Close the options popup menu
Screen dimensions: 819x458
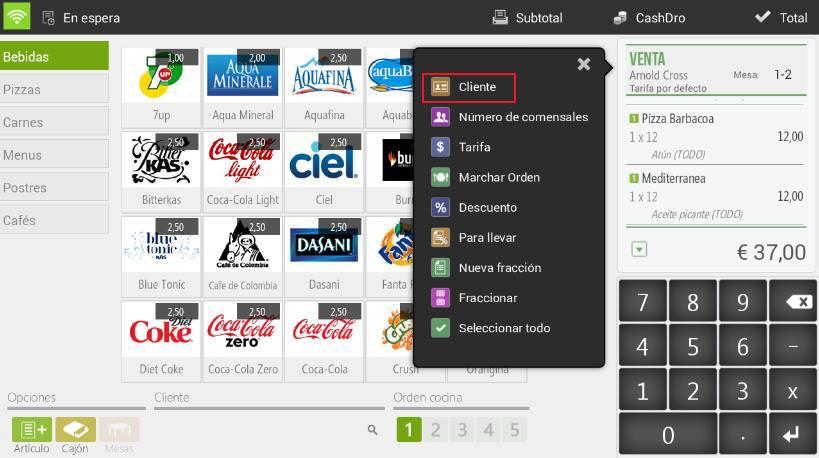pos(583,64)
